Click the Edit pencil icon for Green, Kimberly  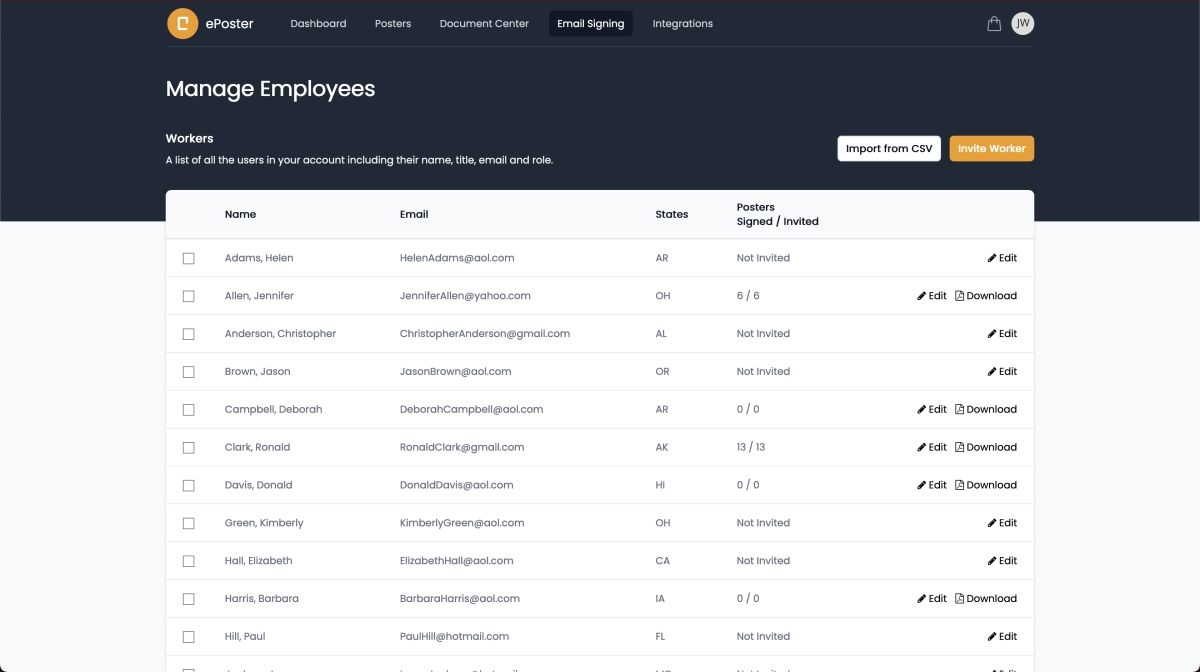[990, 522]
